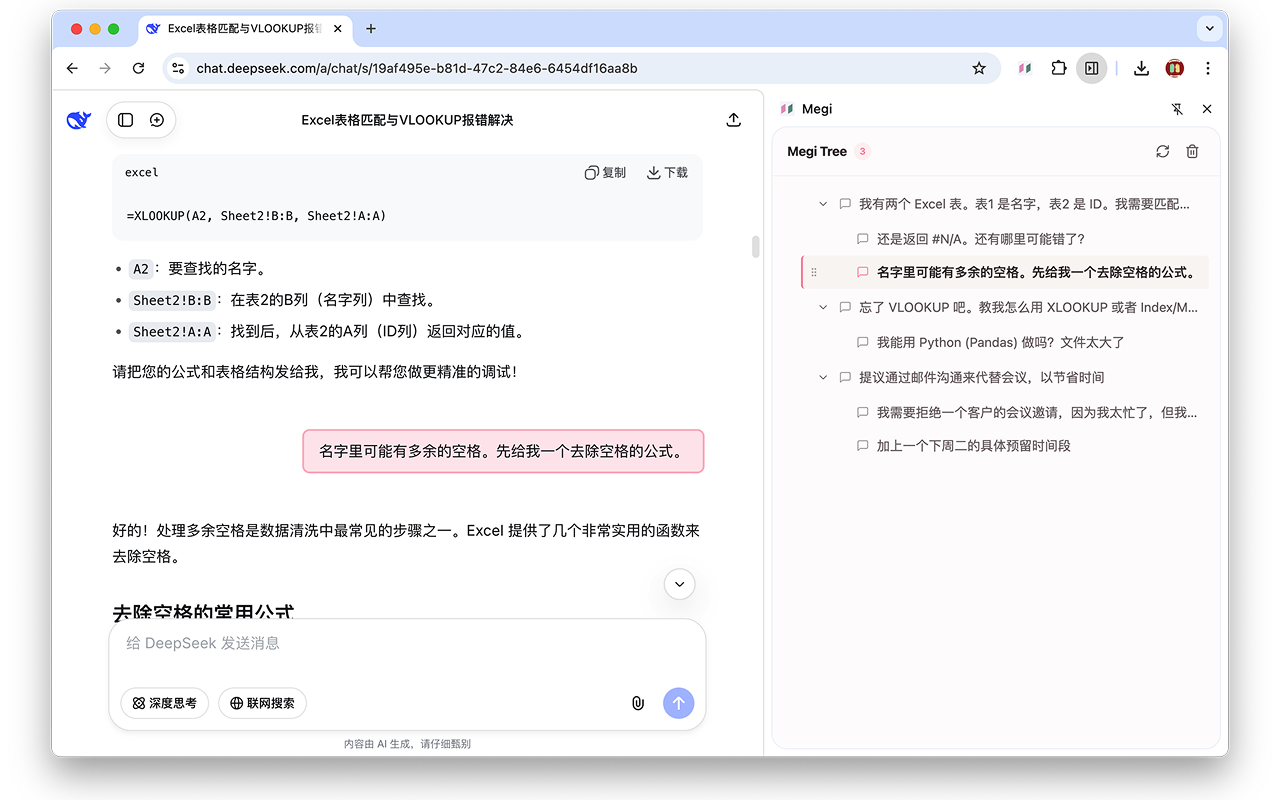Click the conversation title Excel表格匹配与VLOOKUP报错解决

[x=407, y=120]
